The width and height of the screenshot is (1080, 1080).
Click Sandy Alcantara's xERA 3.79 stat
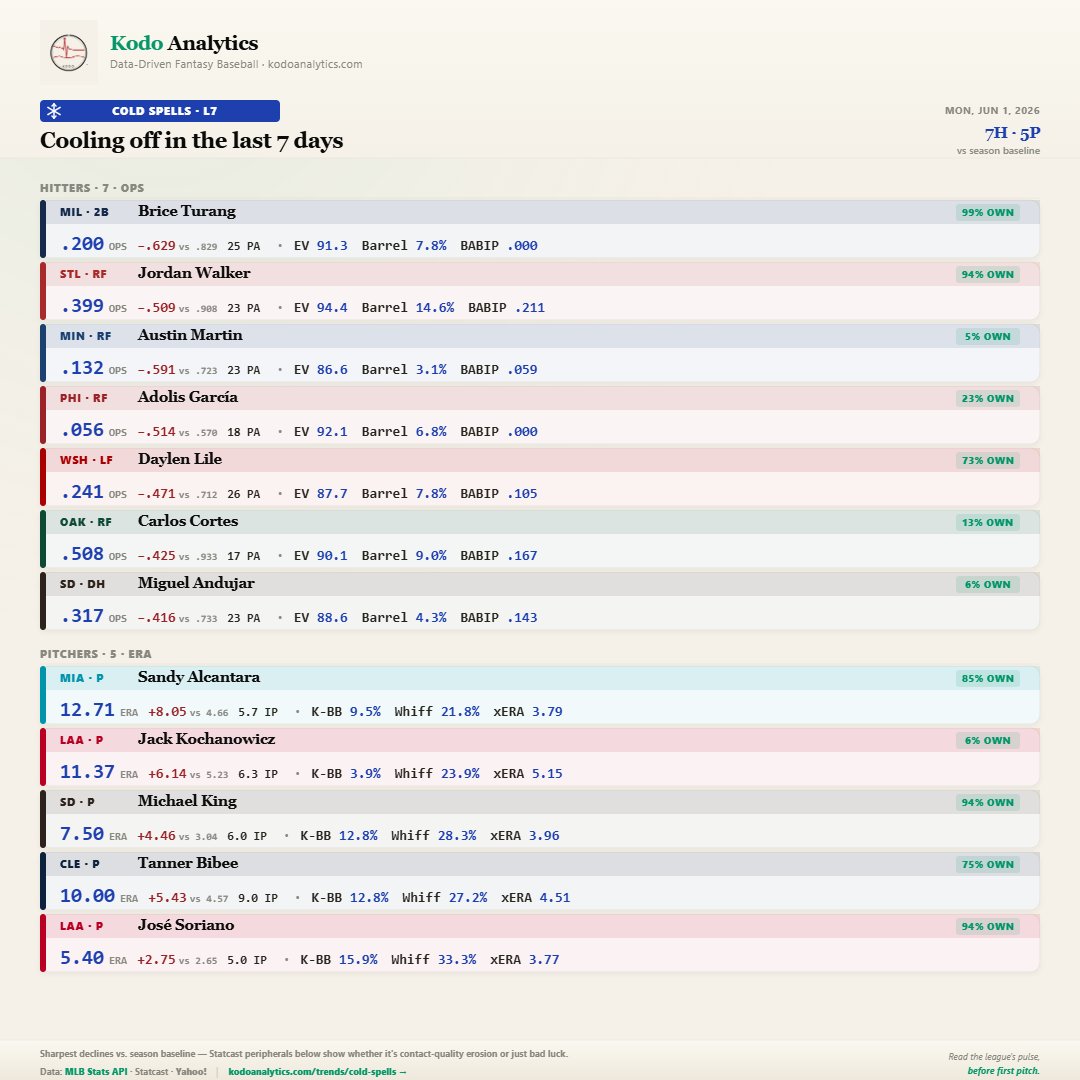pos(528,711)
